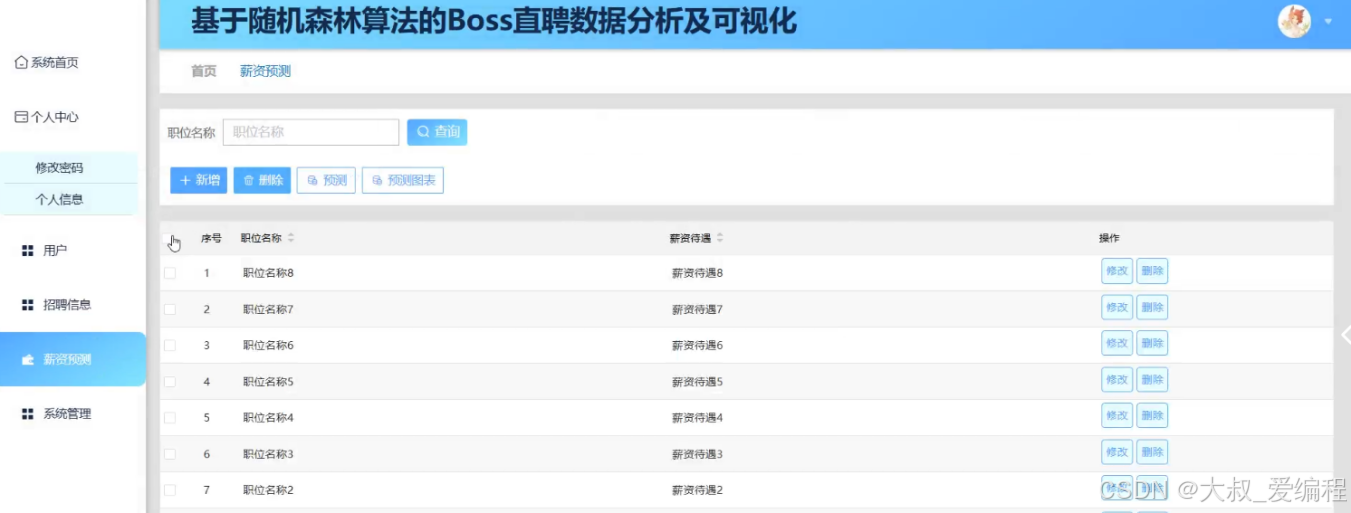Click 修改 for 职位名称8 row
The image size is (1351, 513).
point(1116,271)
